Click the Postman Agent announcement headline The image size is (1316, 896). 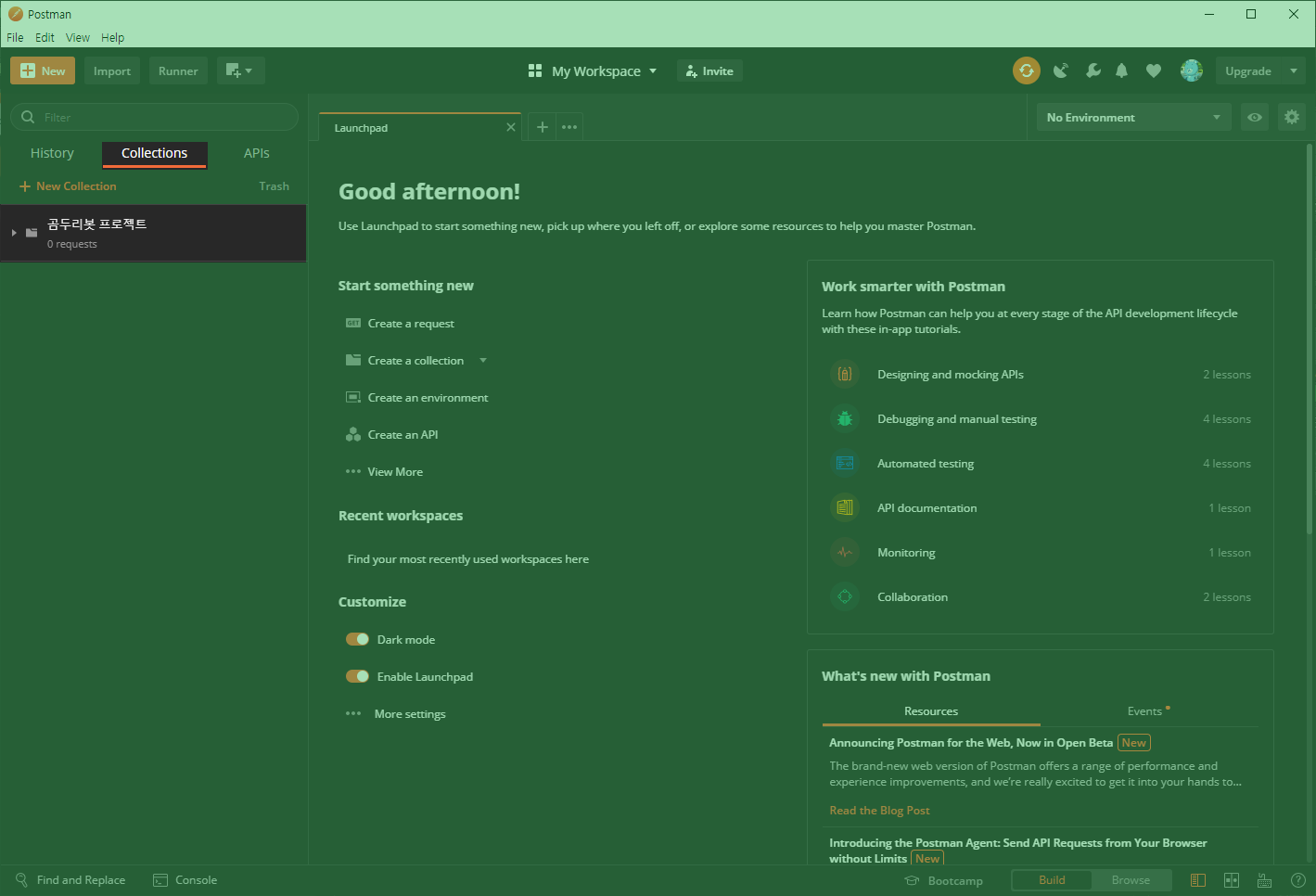pyautogui.click(x=1018, y=851)
